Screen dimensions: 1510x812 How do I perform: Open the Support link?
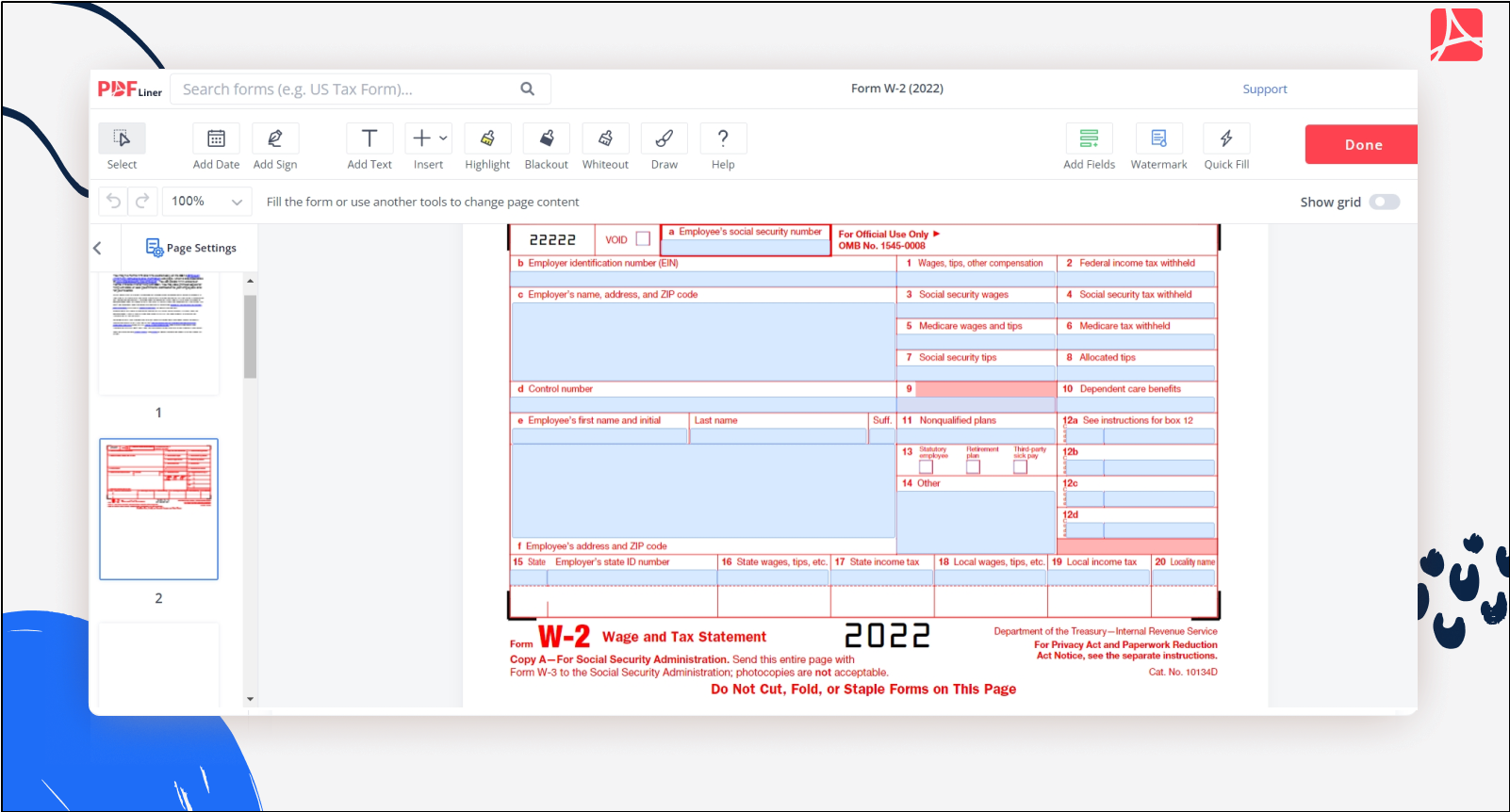click(1264, 89)
